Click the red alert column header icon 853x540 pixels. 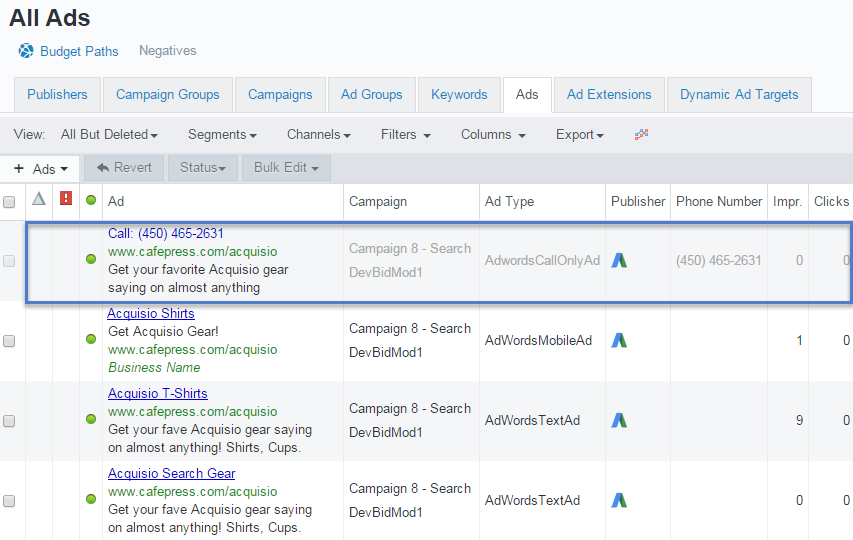(66, 198)
